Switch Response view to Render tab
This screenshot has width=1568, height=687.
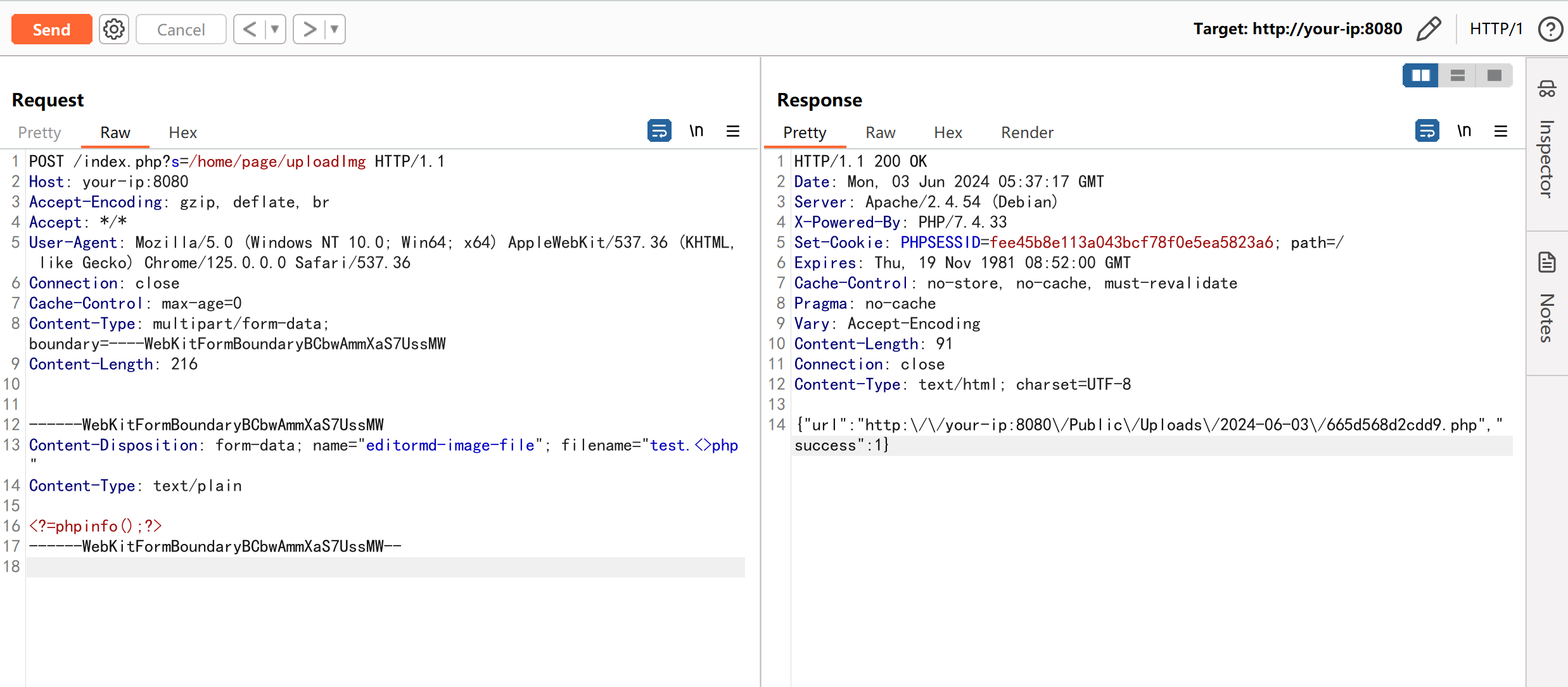(1027, 132)
